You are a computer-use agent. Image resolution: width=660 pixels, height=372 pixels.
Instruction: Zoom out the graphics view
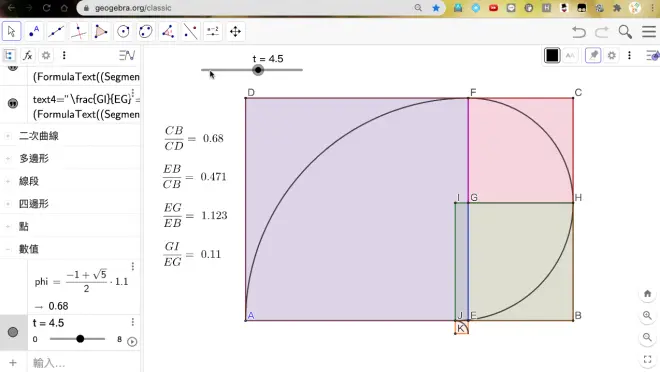[647, 337]
